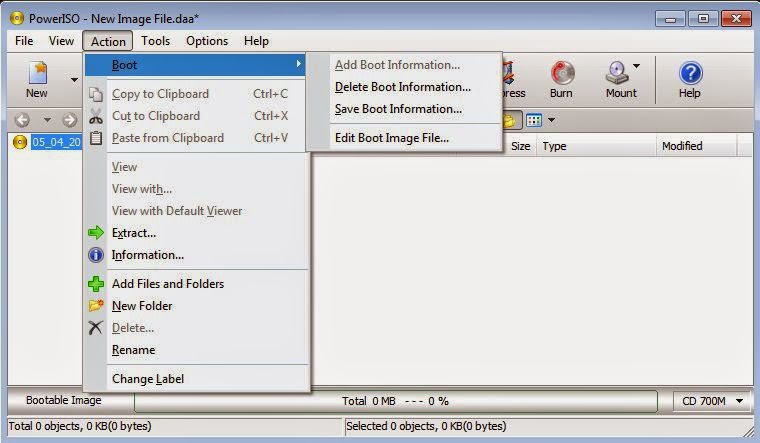
Task: Click the New image toolbar icon
Action: click(37, 73)
